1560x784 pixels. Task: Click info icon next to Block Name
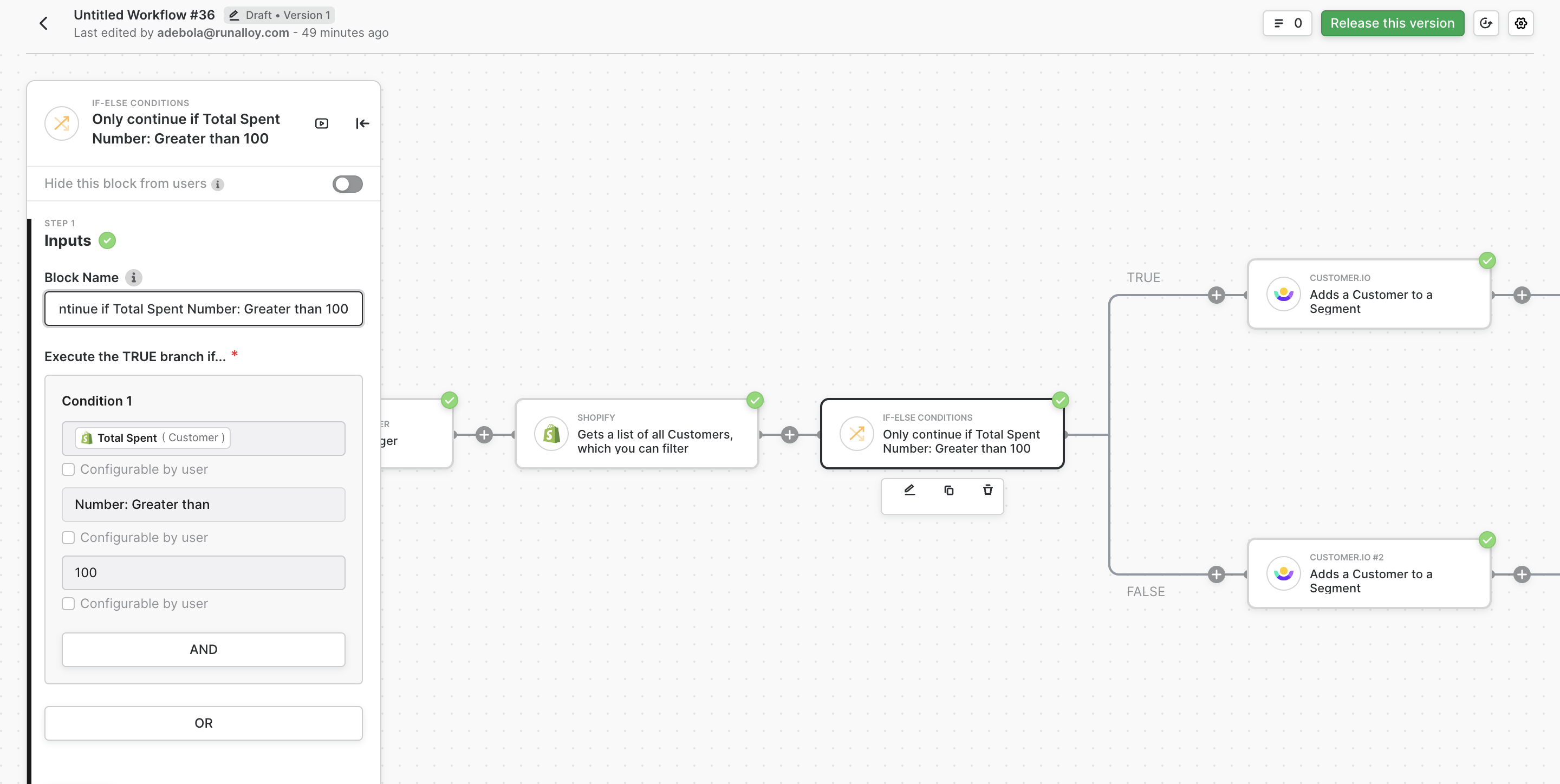134,278
